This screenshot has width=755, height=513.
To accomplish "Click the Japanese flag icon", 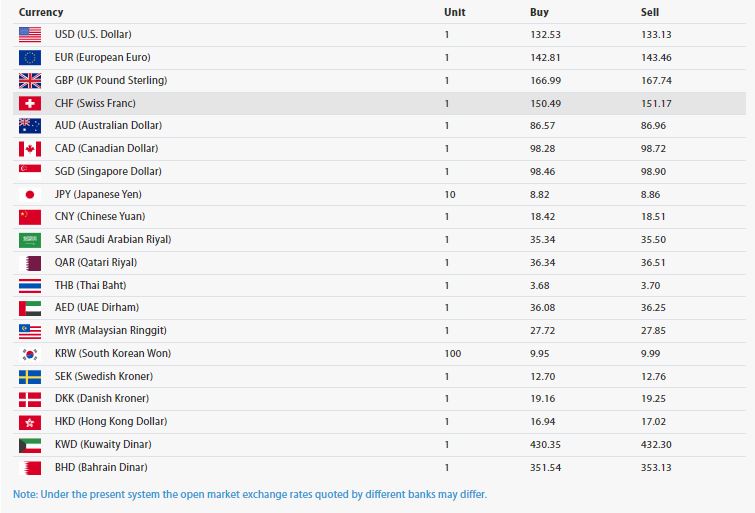I will (x=30, y=194).
